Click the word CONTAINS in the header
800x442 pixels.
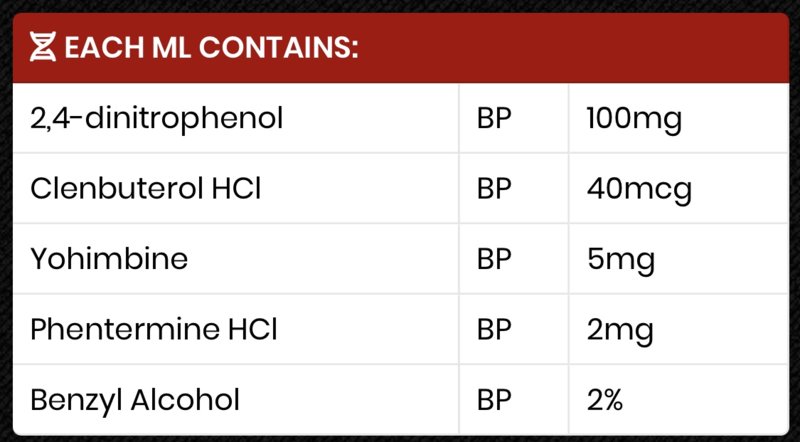click(279, 47)
